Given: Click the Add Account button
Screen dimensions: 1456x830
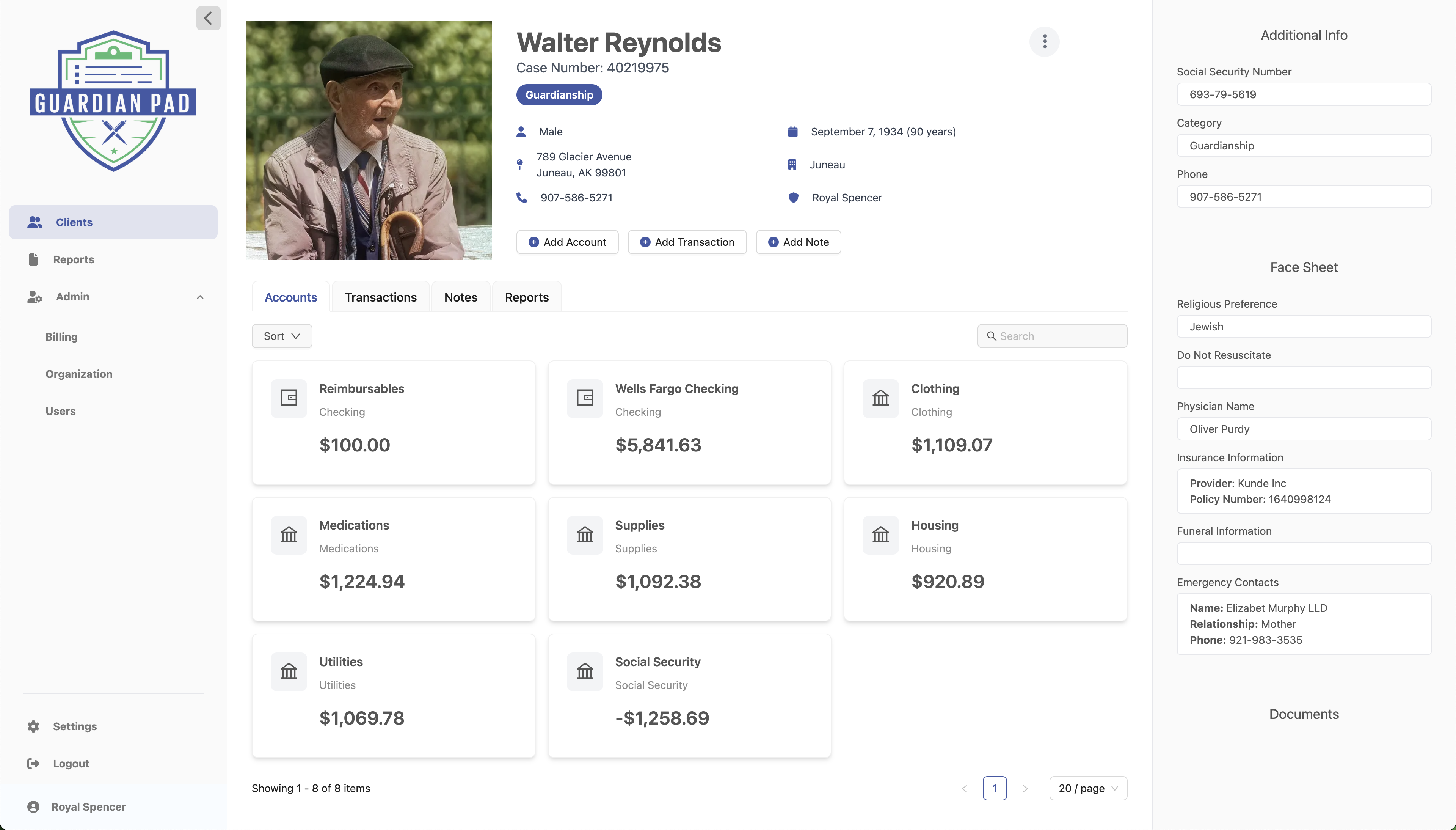Looking at the screenshot, I should click(x=567, y=242).
